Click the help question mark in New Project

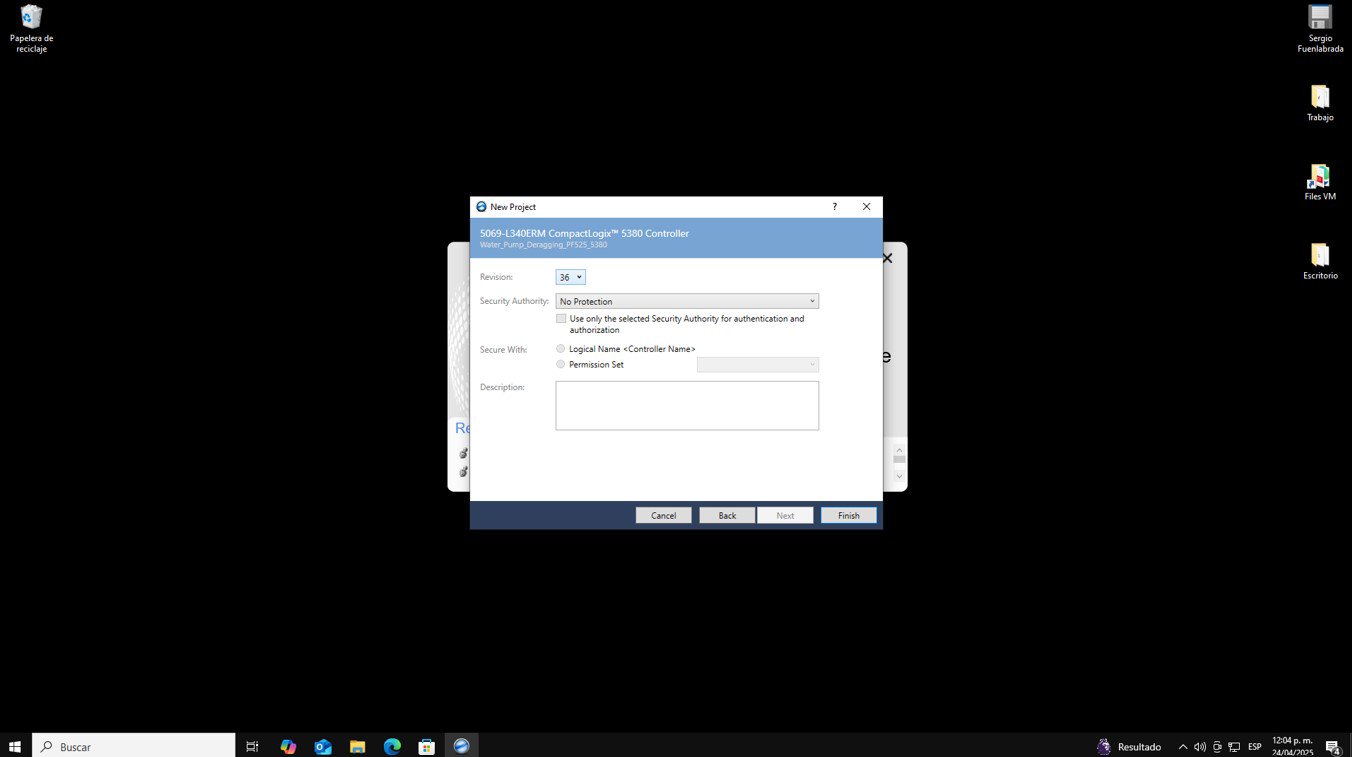(x=834, y=207)
